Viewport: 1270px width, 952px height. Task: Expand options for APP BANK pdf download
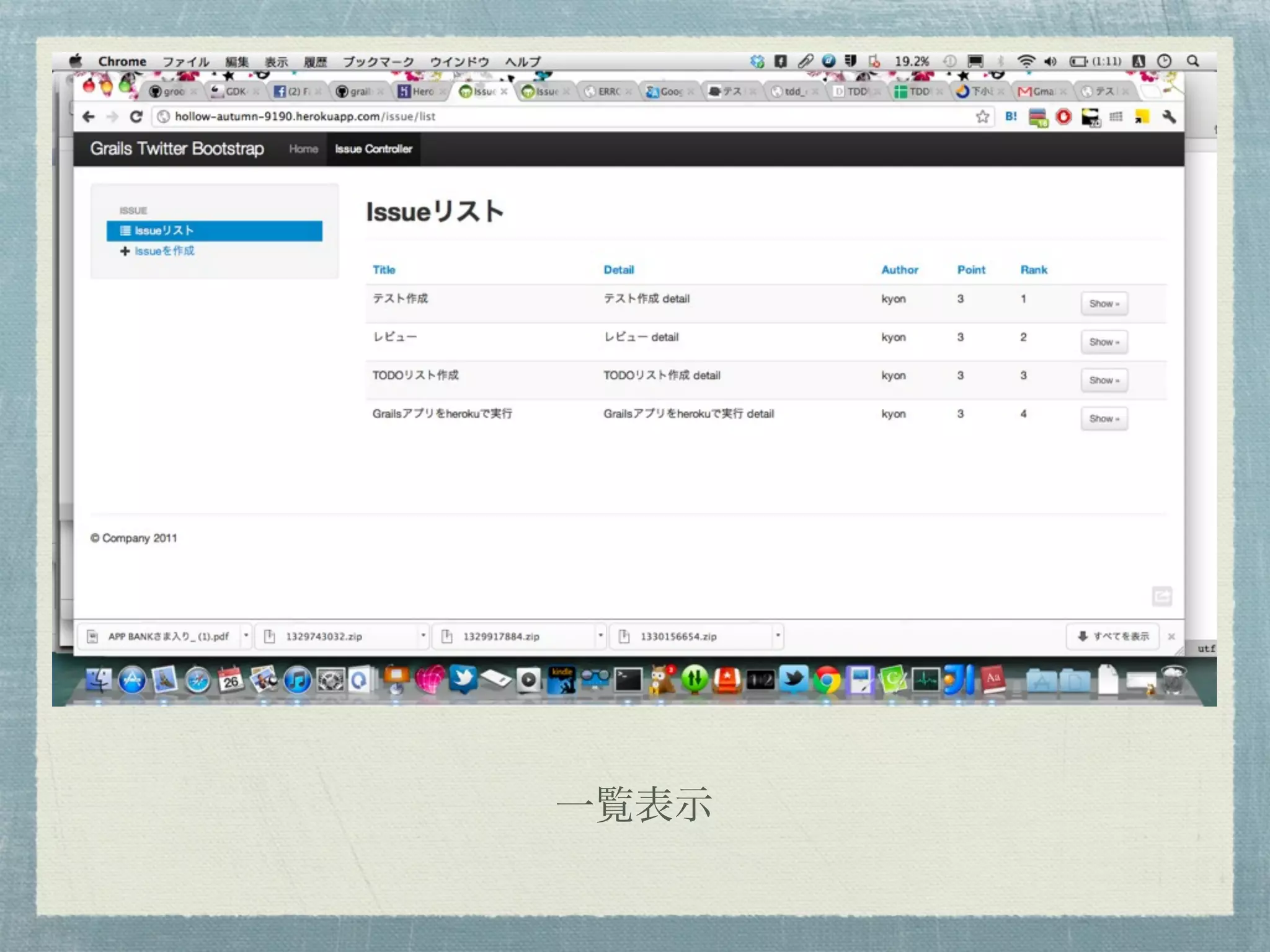246,636
